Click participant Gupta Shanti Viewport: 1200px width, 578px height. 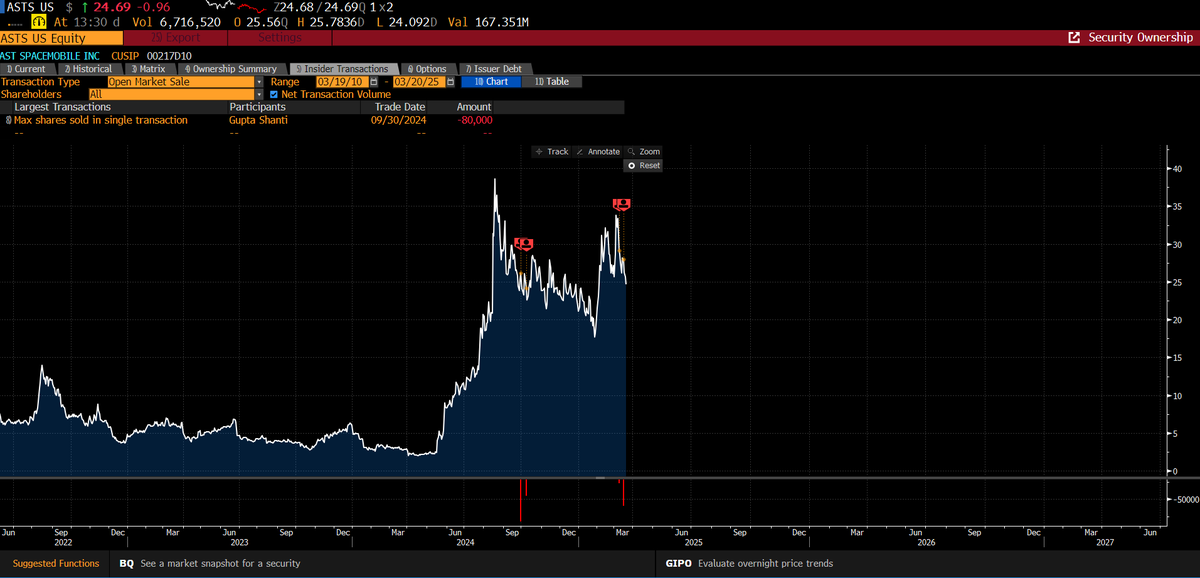pos(257,120)
